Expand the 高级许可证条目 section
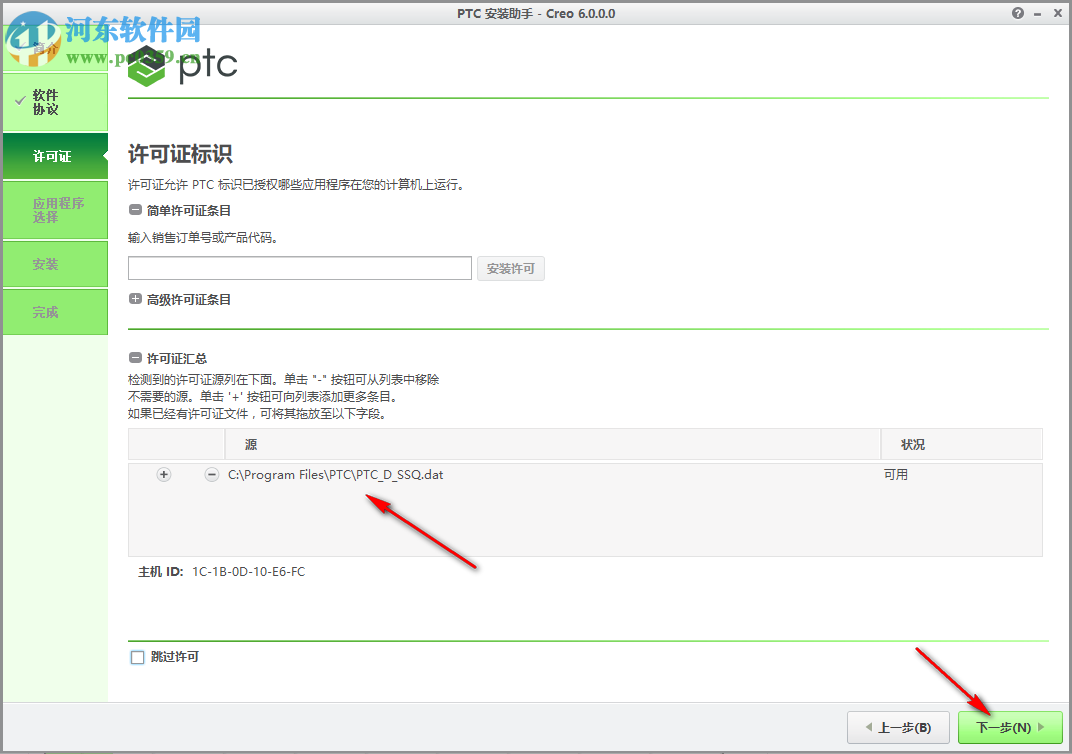 [x=134, y=298]
